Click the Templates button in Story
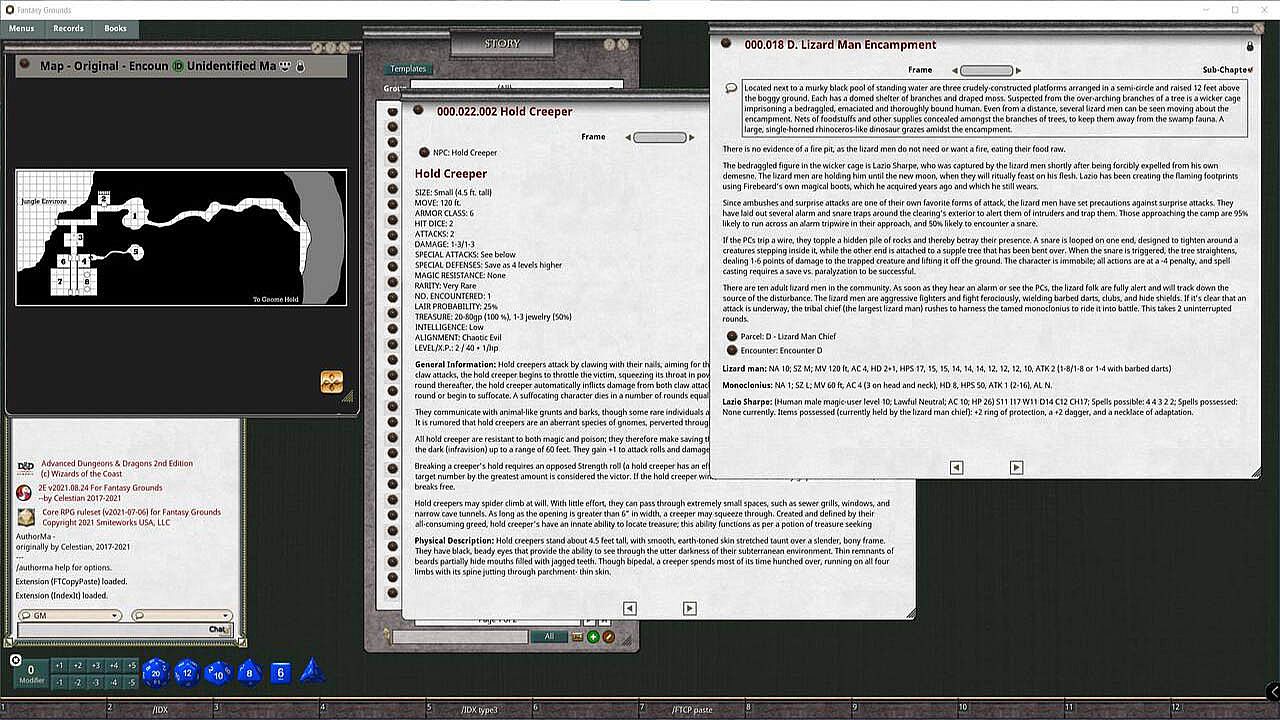This screenshot has width=1280, height=720. pyautogui.click(x=408, y=69)
